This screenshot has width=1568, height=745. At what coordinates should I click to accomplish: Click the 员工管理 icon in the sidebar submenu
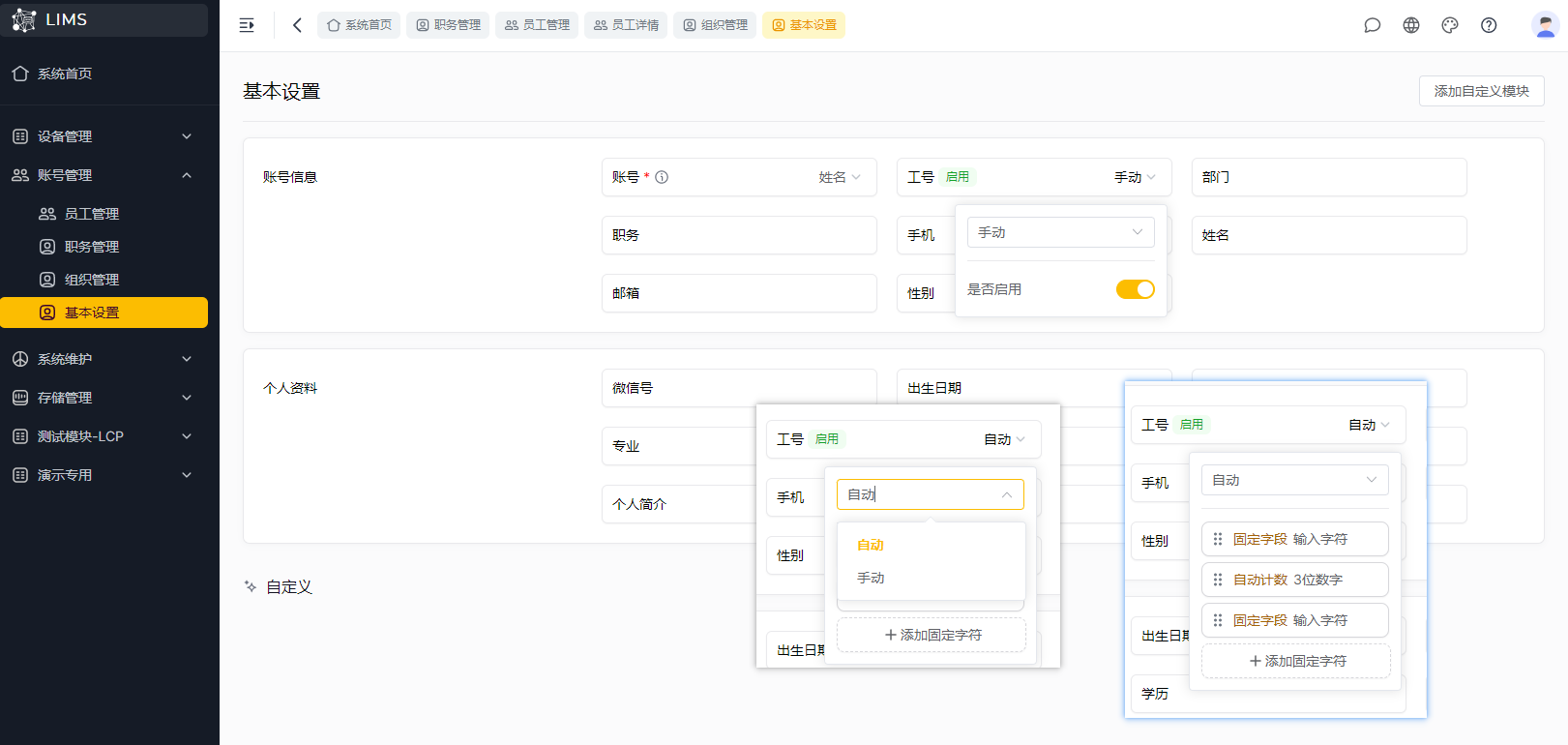[47, 214]
